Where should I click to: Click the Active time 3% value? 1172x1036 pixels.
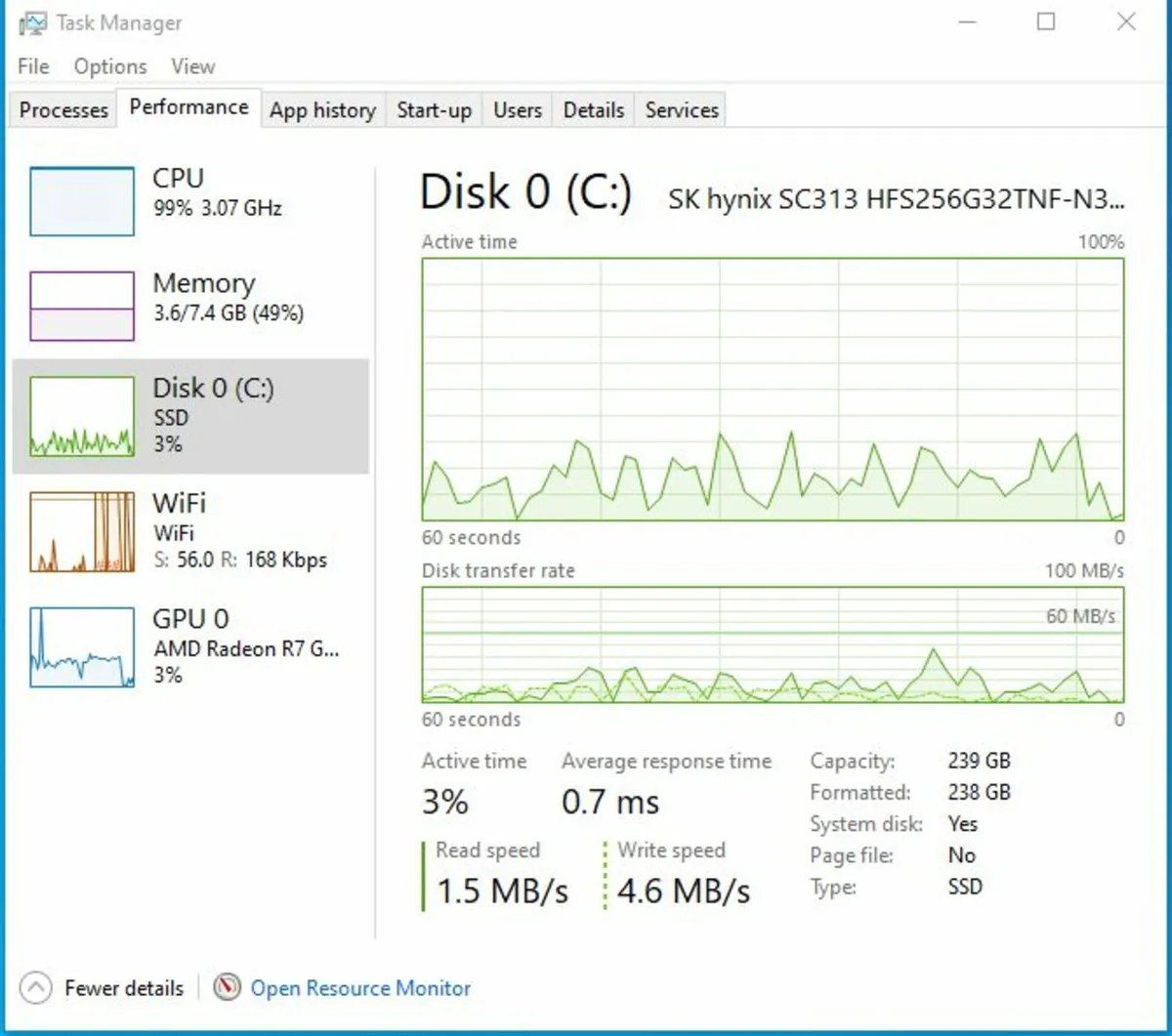tap(445, 803)
